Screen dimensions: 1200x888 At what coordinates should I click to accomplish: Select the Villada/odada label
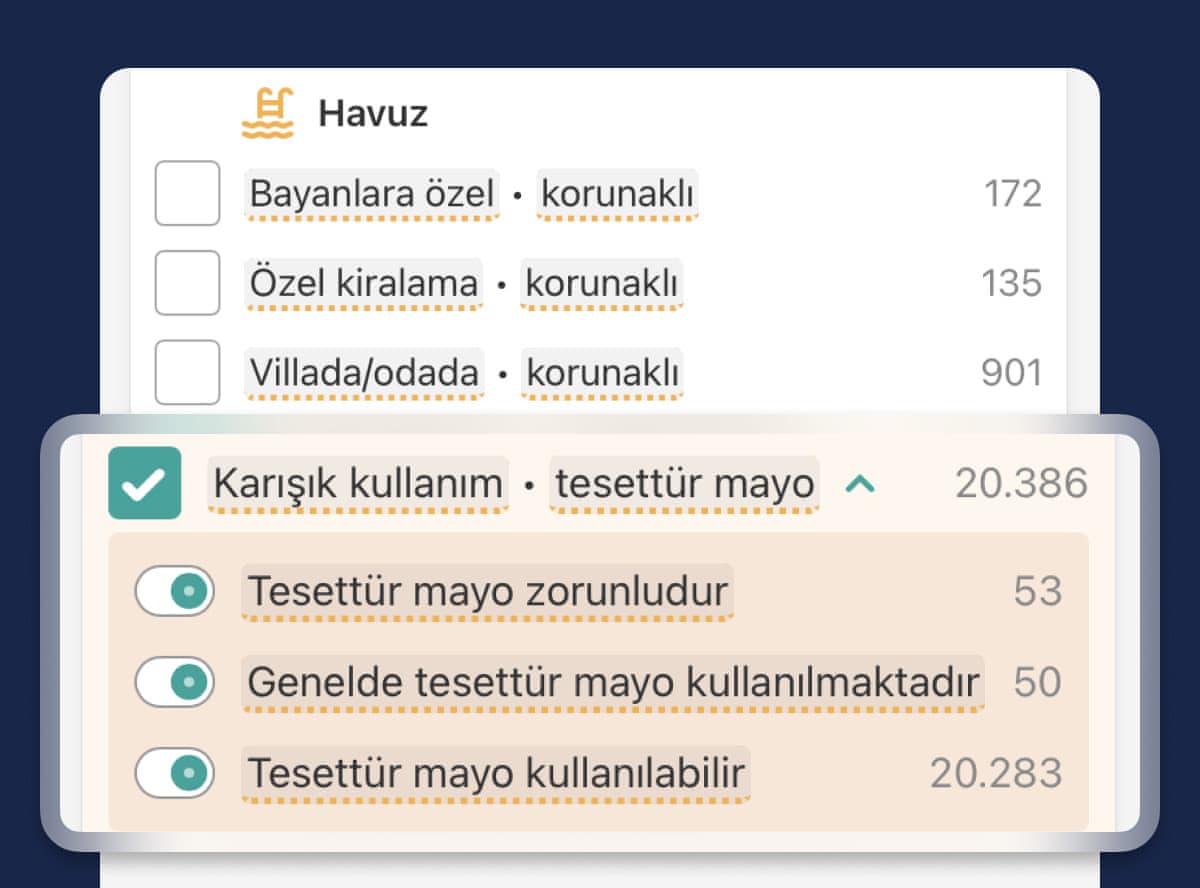pyautogui.click(x=364, y=373)
